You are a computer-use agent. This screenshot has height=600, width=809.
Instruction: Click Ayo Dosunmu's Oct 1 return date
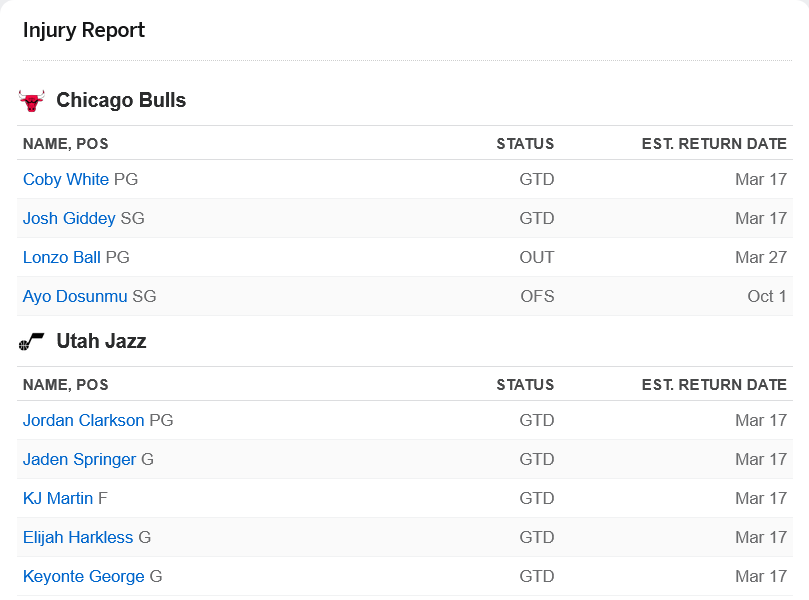coord(767,296)
